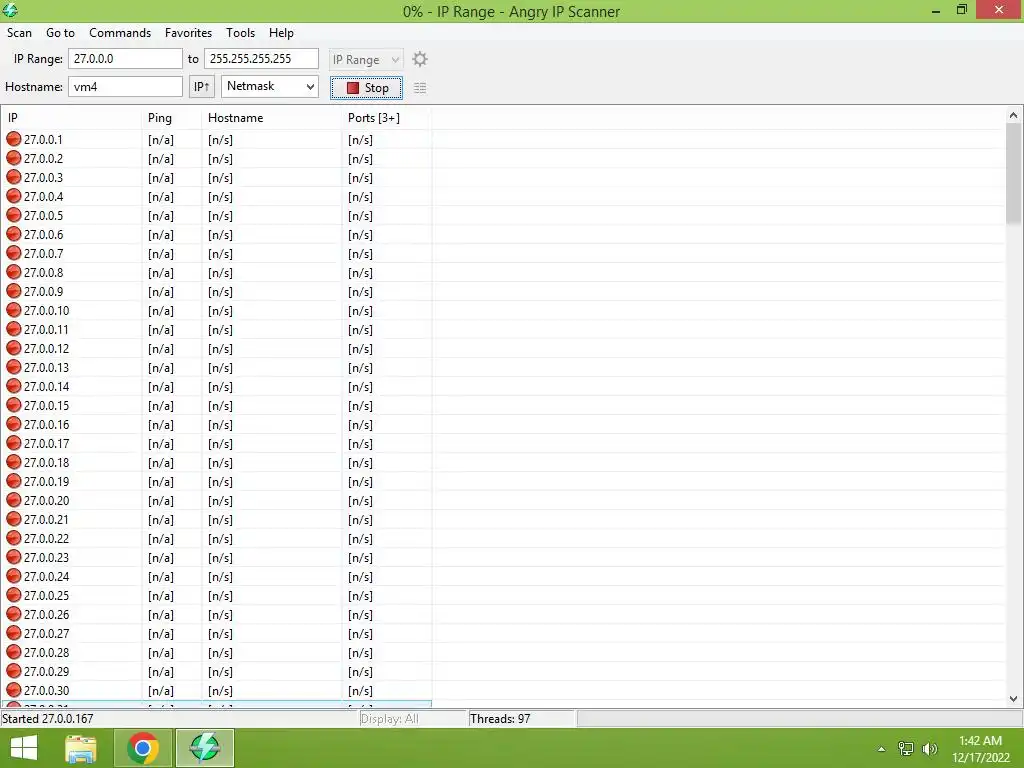Click the red status icon for 27.0.0.7

tap(14, 253)
